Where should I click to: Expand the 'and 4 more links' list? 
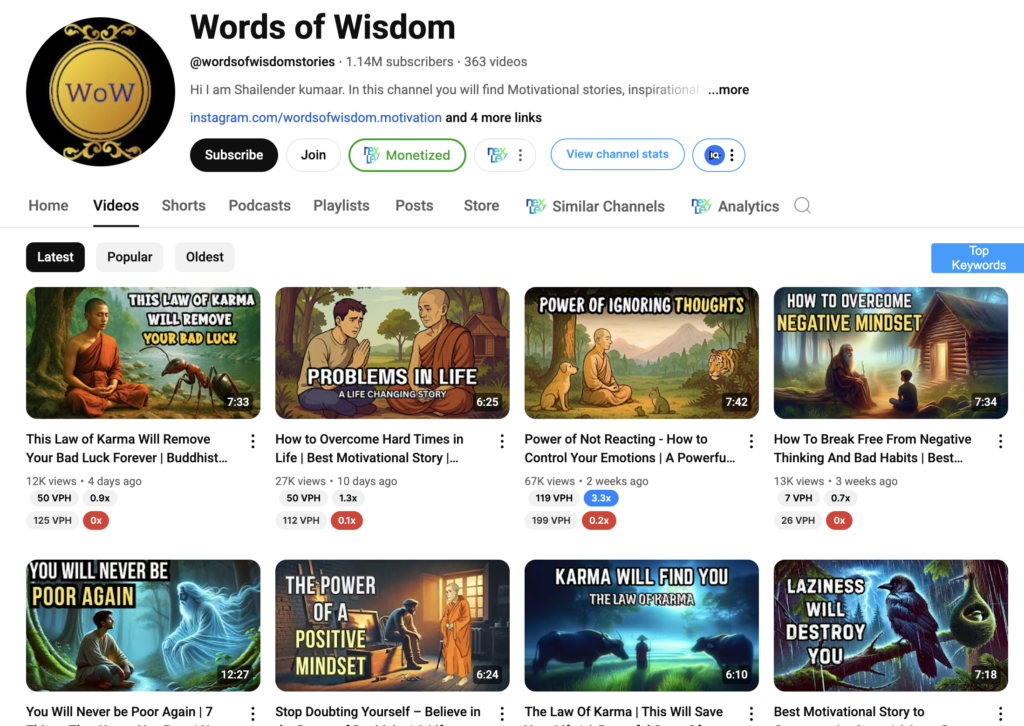(x=494, y=118)
